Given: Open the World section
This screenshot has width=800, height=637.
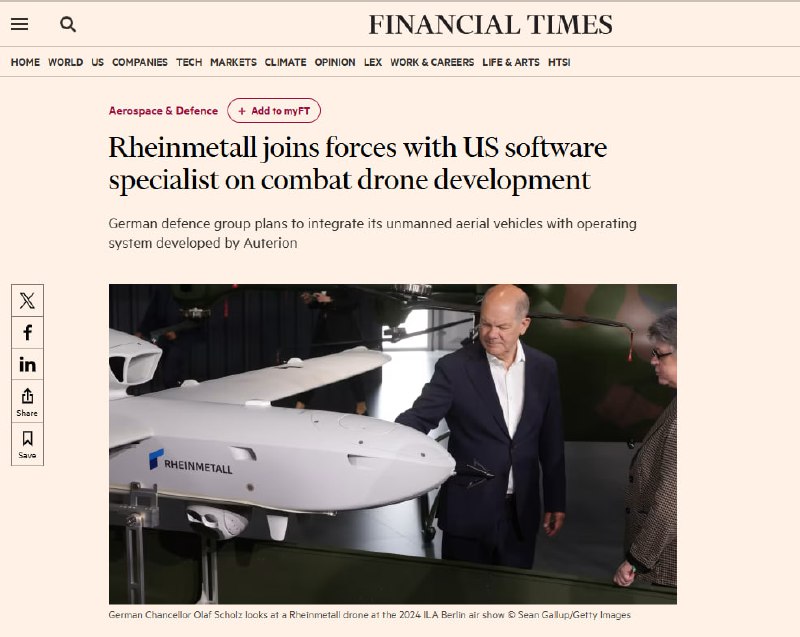Looking at the screenshot, I should coord(65,62).
